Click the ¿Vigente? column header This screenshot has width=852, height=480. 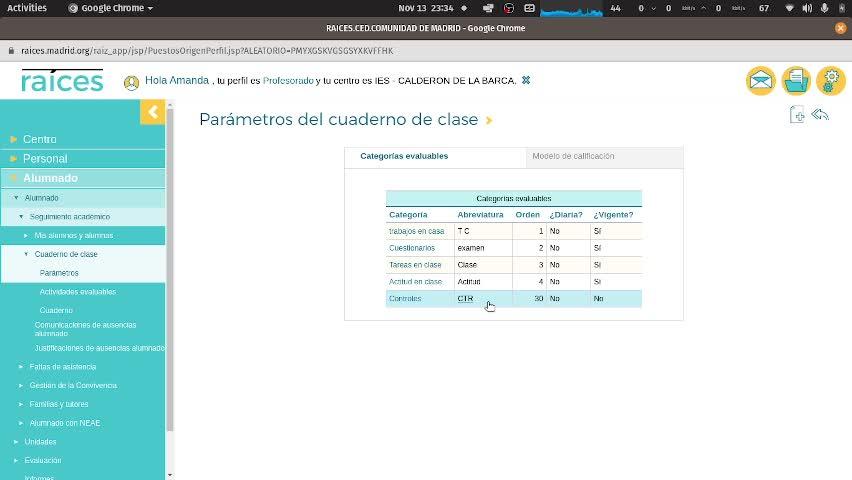(613, 215)
